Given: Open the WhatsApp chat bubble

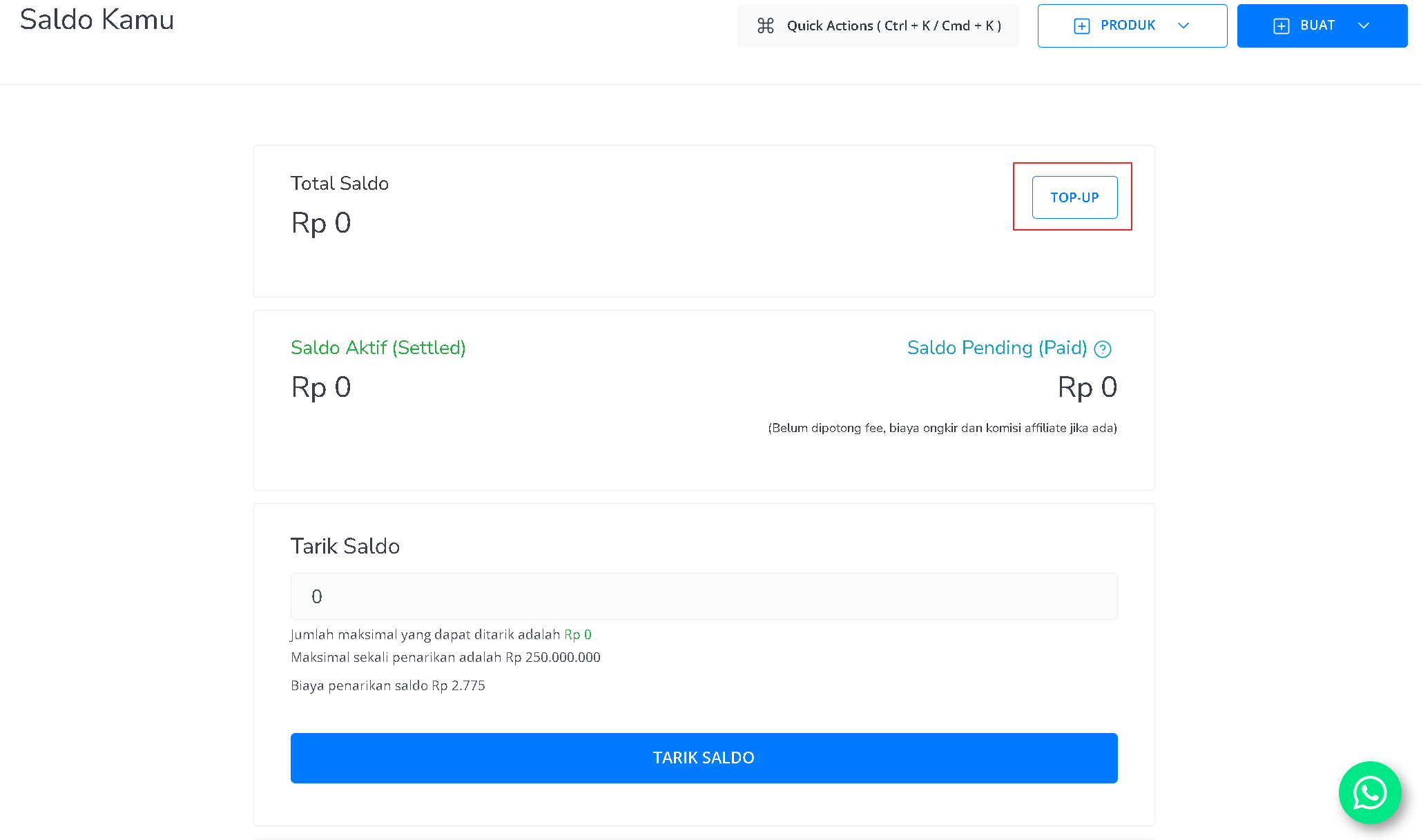Looking at the screenshot, I should (1369, 792).
